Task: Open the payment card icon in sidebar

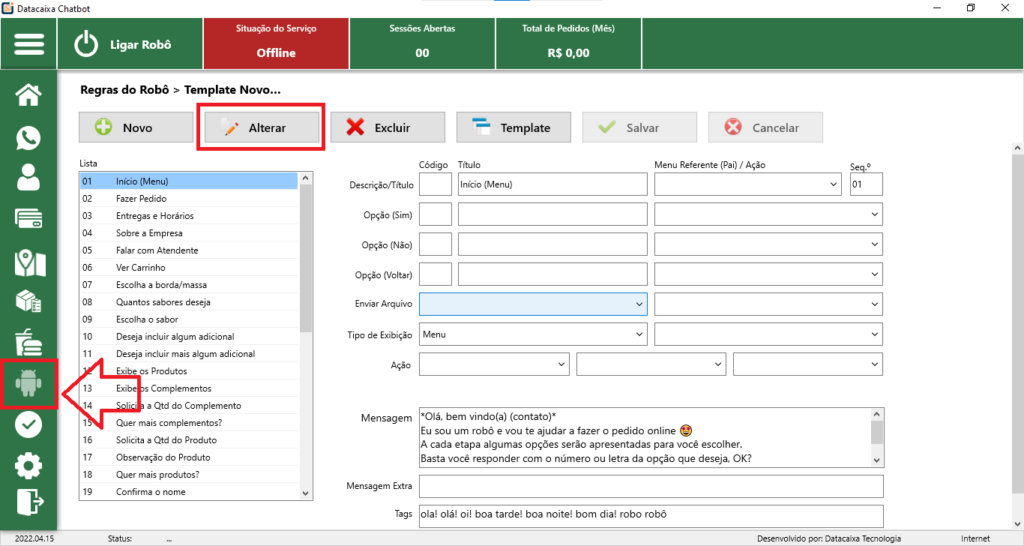Action: click(x=29, y=219)
